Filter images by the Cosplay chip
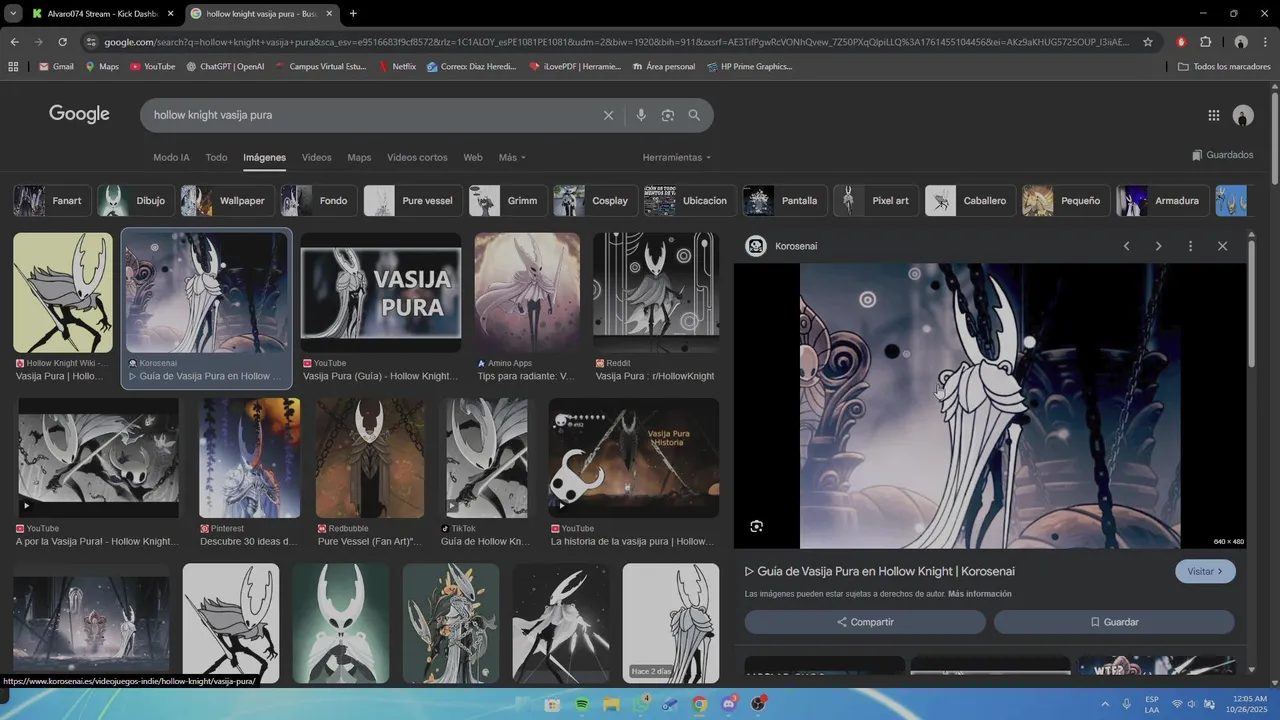This screenshot has height=720, width=1280. (x=596, y=201)
